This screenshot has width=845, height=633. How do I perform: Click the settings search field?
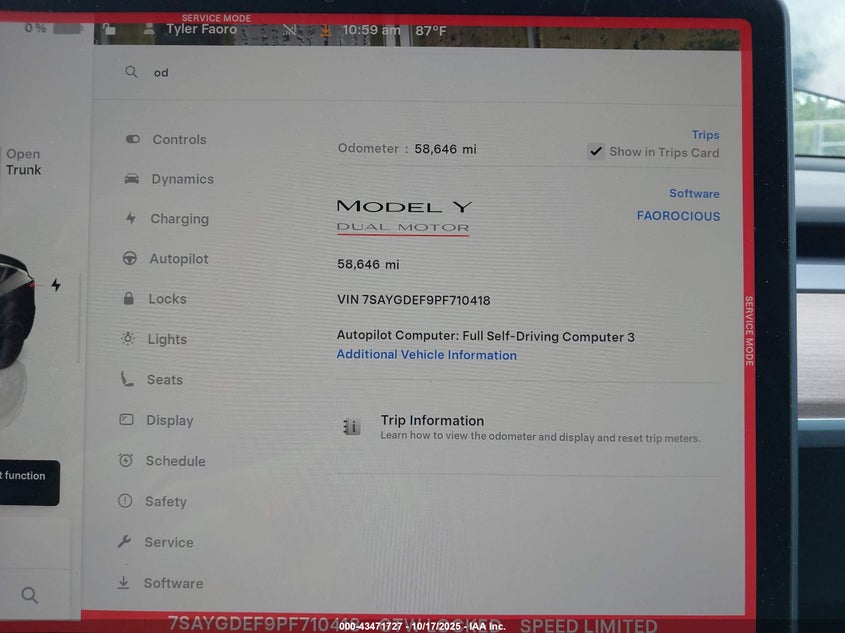(400, 73)
